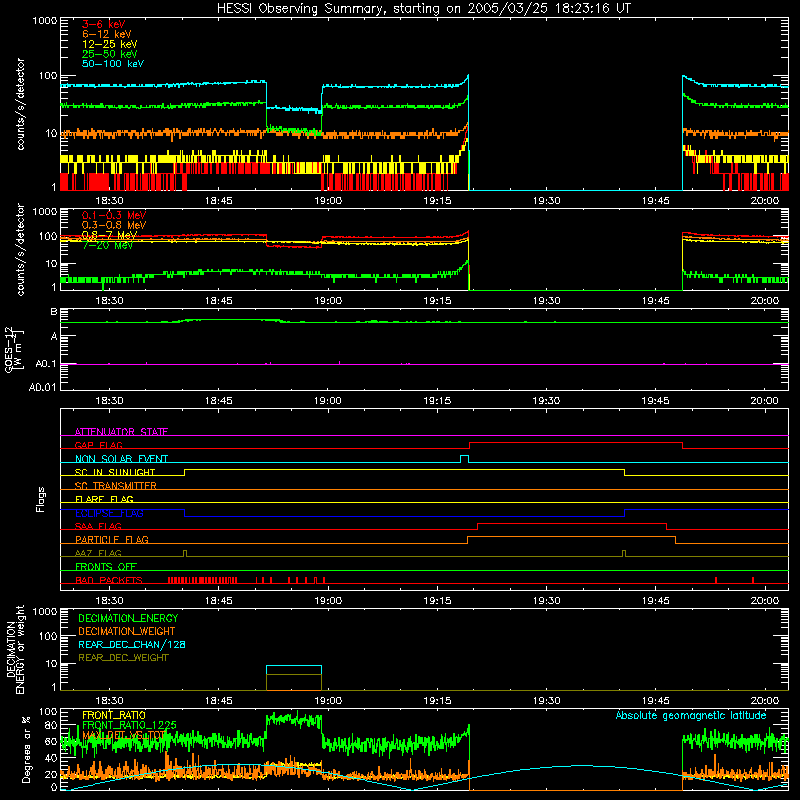The width and height of the screenshot is (800, 800).
Task: Click the 19:15 tick label under MeV panel
Action: [x=437, y=301]
